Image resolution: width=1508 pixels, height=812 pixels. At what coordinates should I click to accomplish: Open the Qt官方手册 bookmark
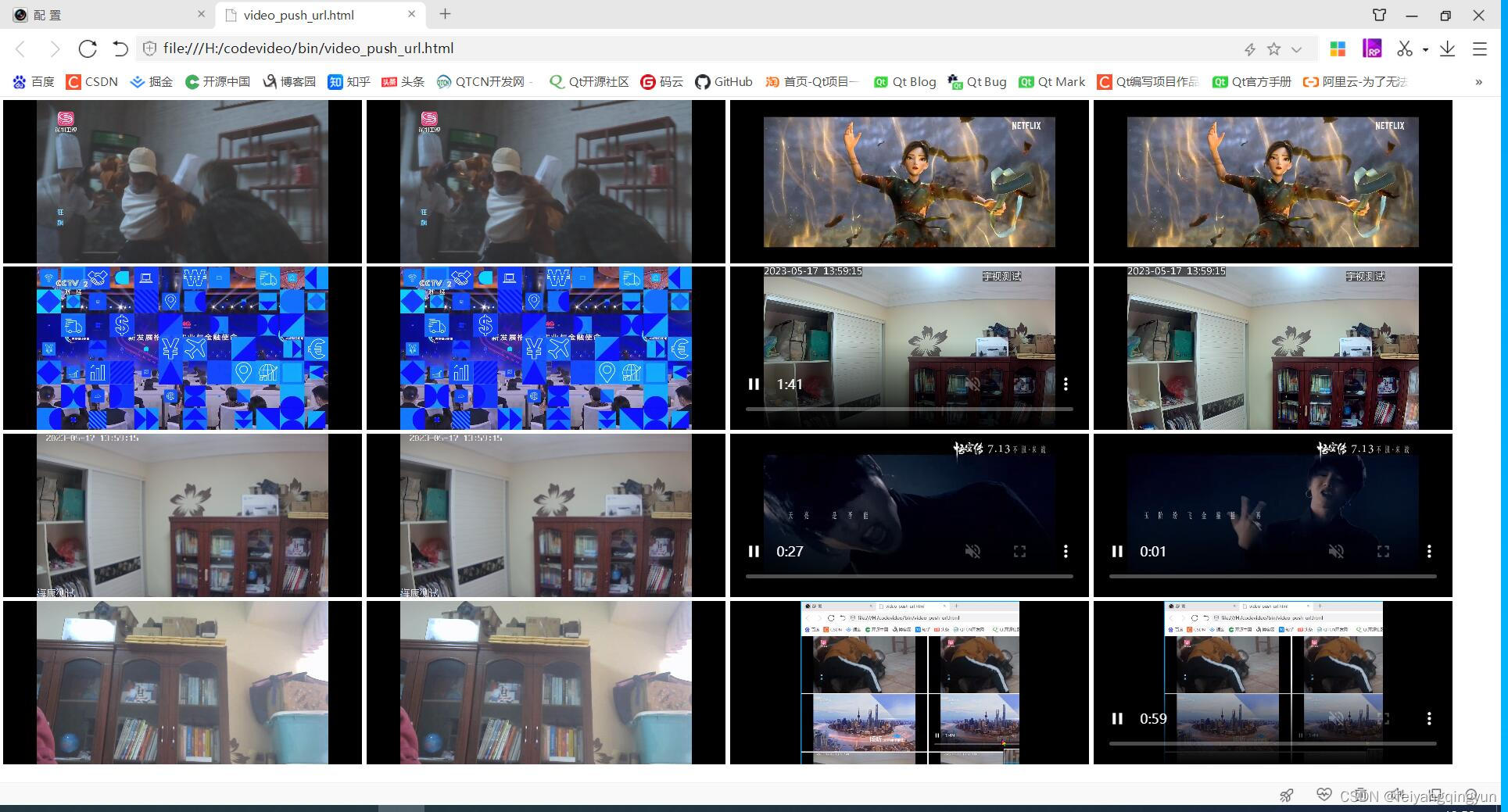pyautogui.click(x=1252, y=81)
